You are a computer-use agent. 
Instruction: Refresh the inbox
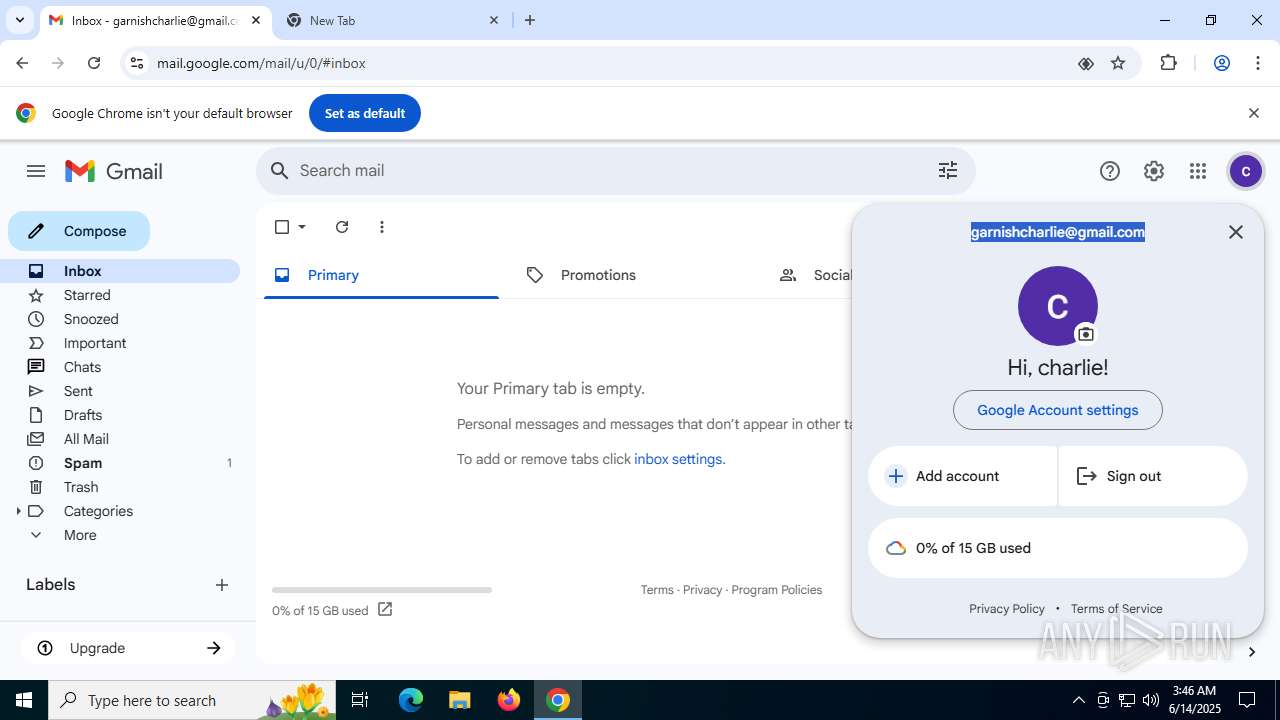(342, 227)
